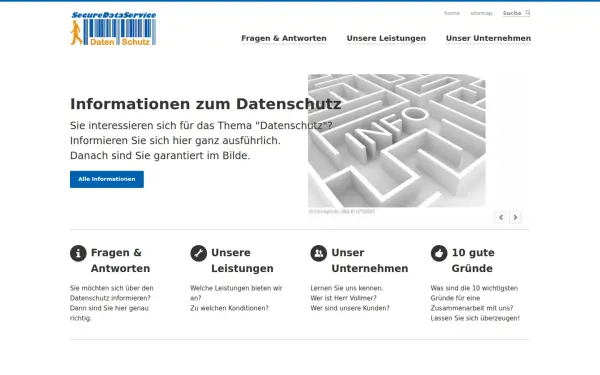The height and width of the screenshot is (375, 600).
Task: Show the previous slide with left arrow
Action: [x=501, y=217]
